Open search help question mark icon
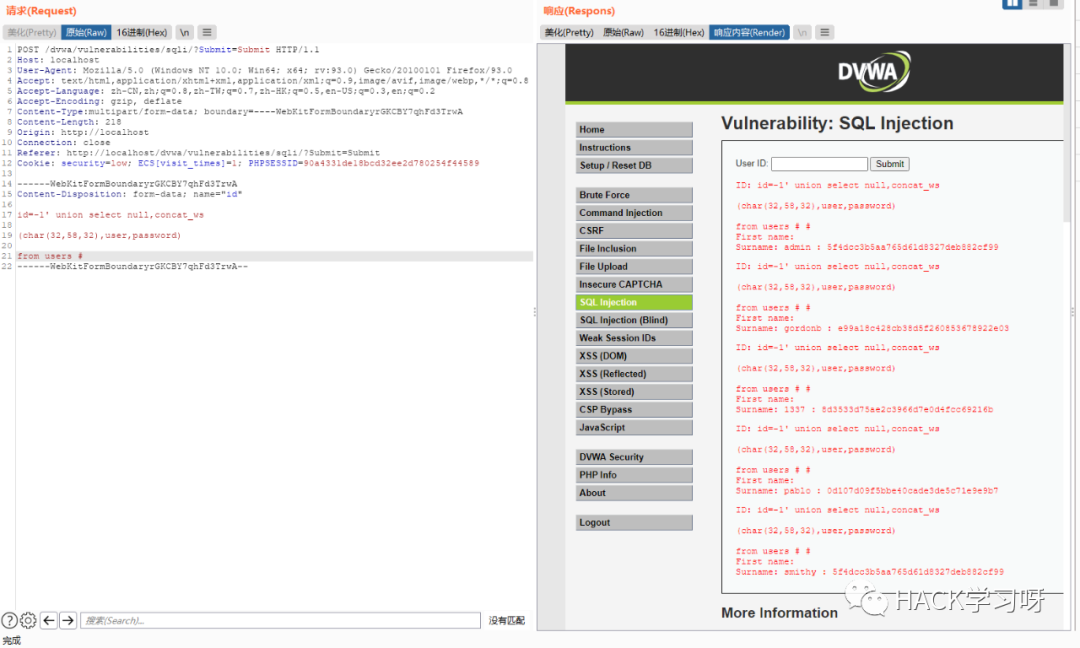This screenshot has width=1080, height=648. (x=9, y=620)
